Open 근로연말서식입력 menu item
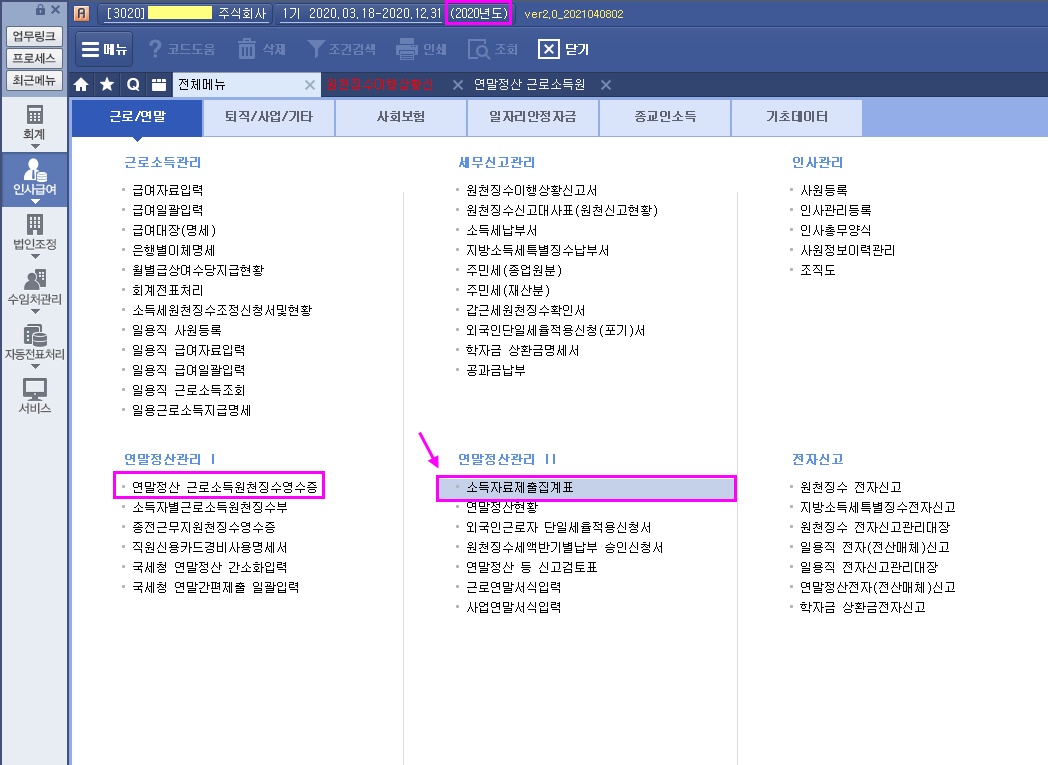This screenshot has height=765, width=1048. tap(513, 587)
